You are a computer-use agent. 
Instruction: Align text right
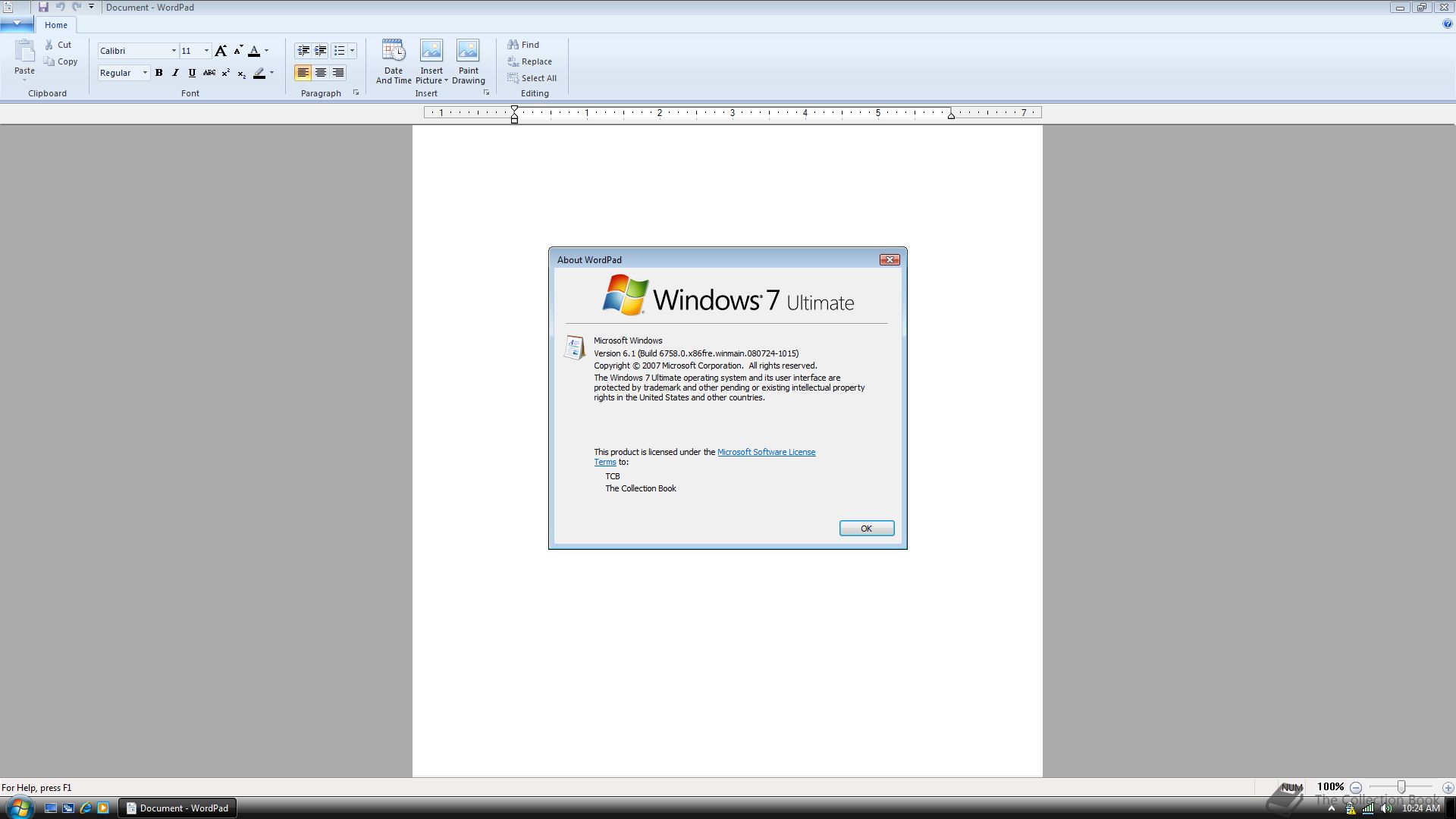point(338,73)
